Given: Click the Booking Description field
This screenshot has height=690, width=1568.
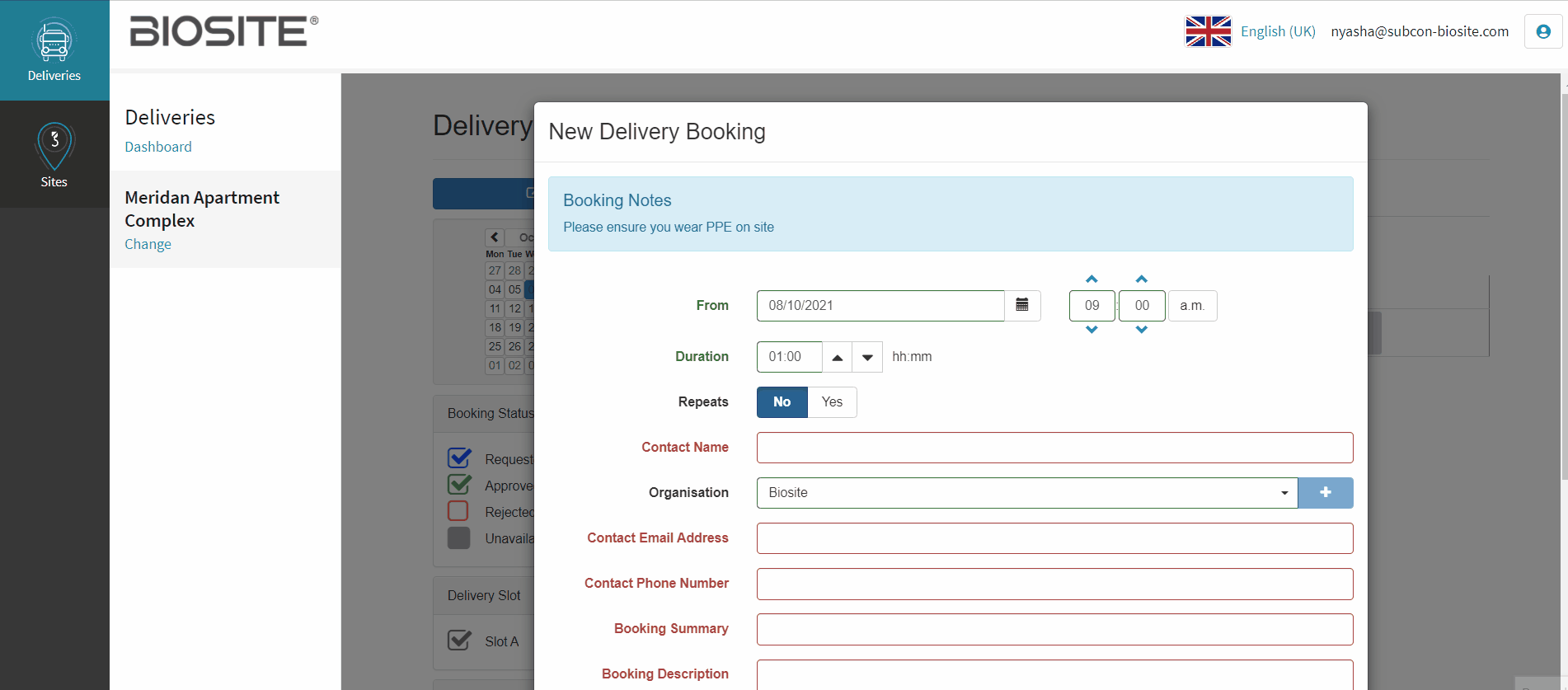Looking at the screenshot, I should [x=1054, y=674].
